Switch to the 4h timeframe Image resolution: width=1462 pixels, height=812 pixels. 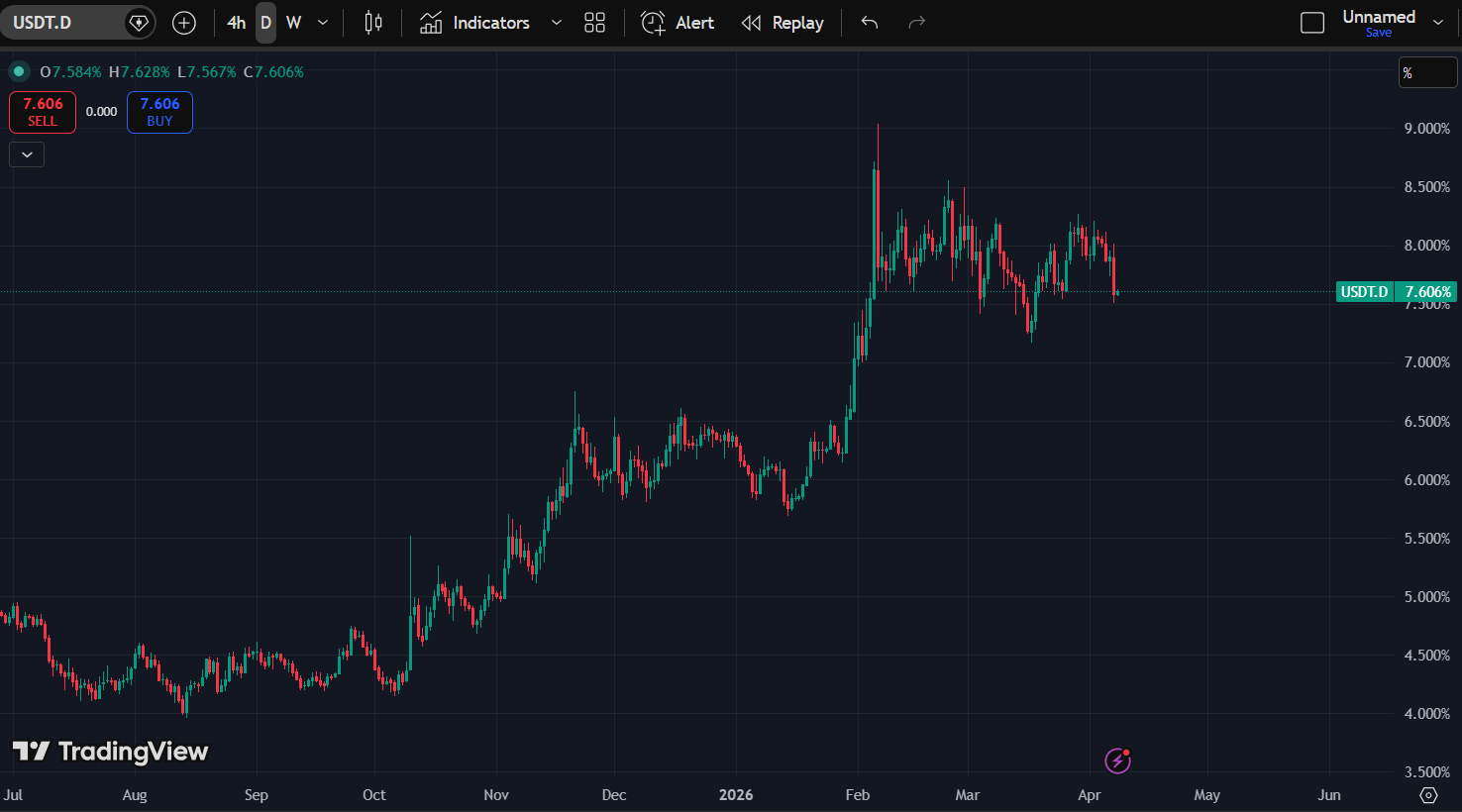pyautogui.click(x=236, y=23)
